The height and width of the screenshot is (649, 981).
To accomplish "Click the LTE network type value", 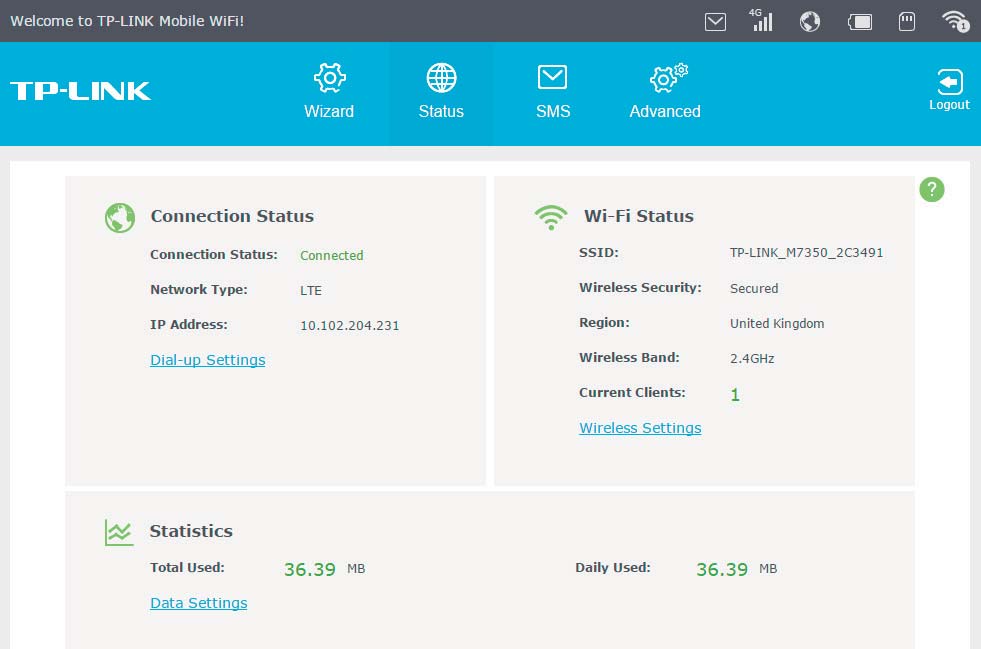I will pos(311,290).
